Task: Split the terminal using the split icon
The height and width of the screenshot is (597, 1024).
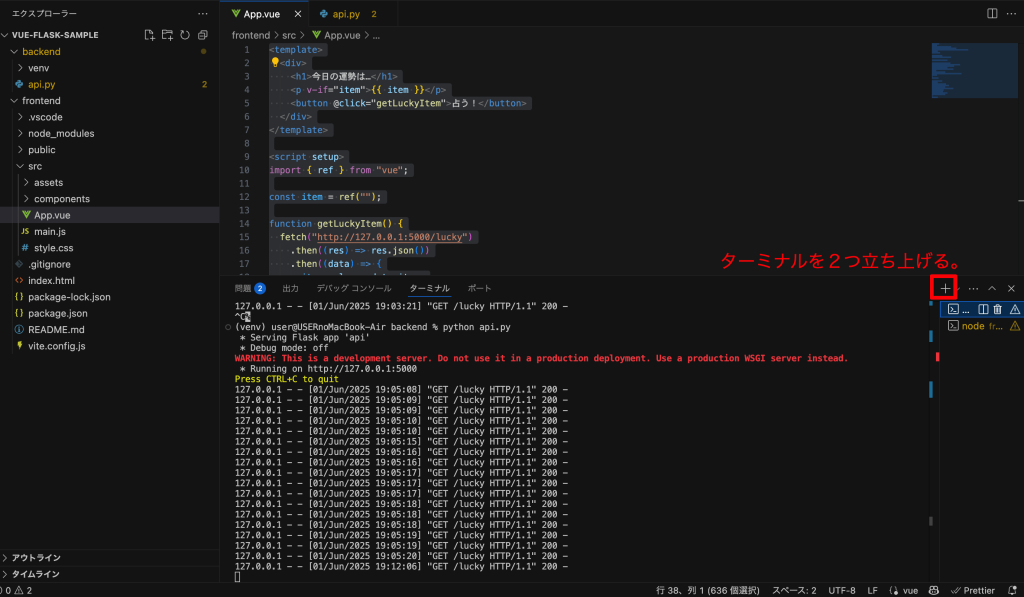Action: click(983, 309)
